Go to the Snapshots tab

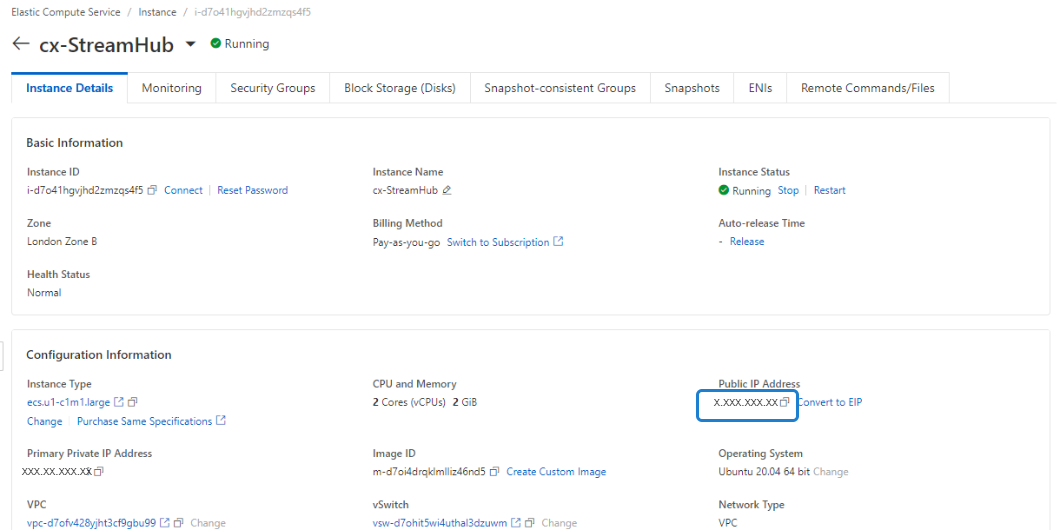coord(691,88)
